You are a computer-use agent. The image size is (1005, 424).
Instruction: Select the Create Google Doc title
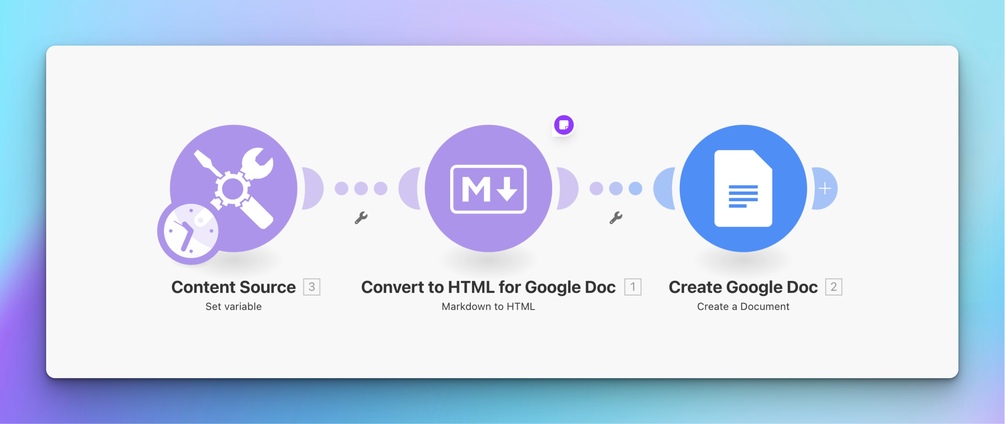coord(743,287)
